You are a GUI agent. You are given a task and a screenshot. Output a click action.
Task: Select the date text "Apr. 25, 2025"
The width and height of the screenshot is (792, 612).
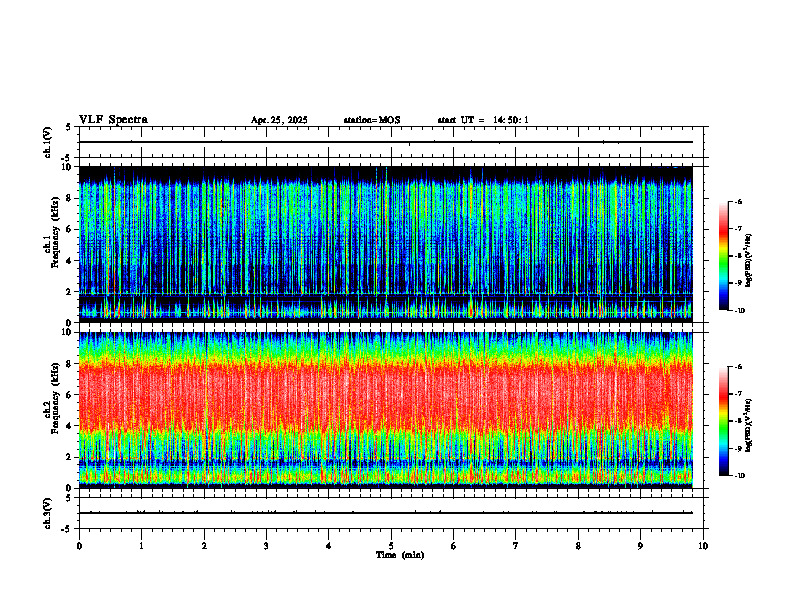[x=279, y=120]
